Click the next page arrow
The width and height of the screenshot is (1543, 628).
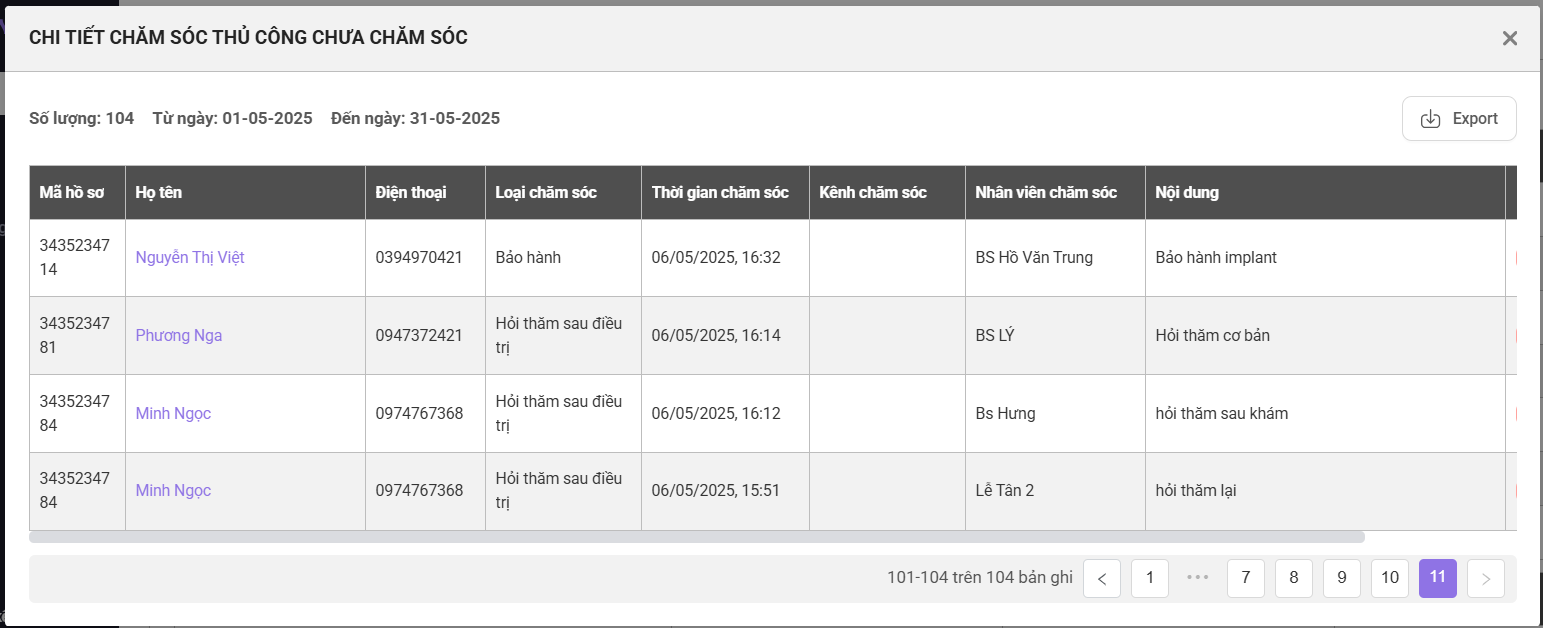1485,579
